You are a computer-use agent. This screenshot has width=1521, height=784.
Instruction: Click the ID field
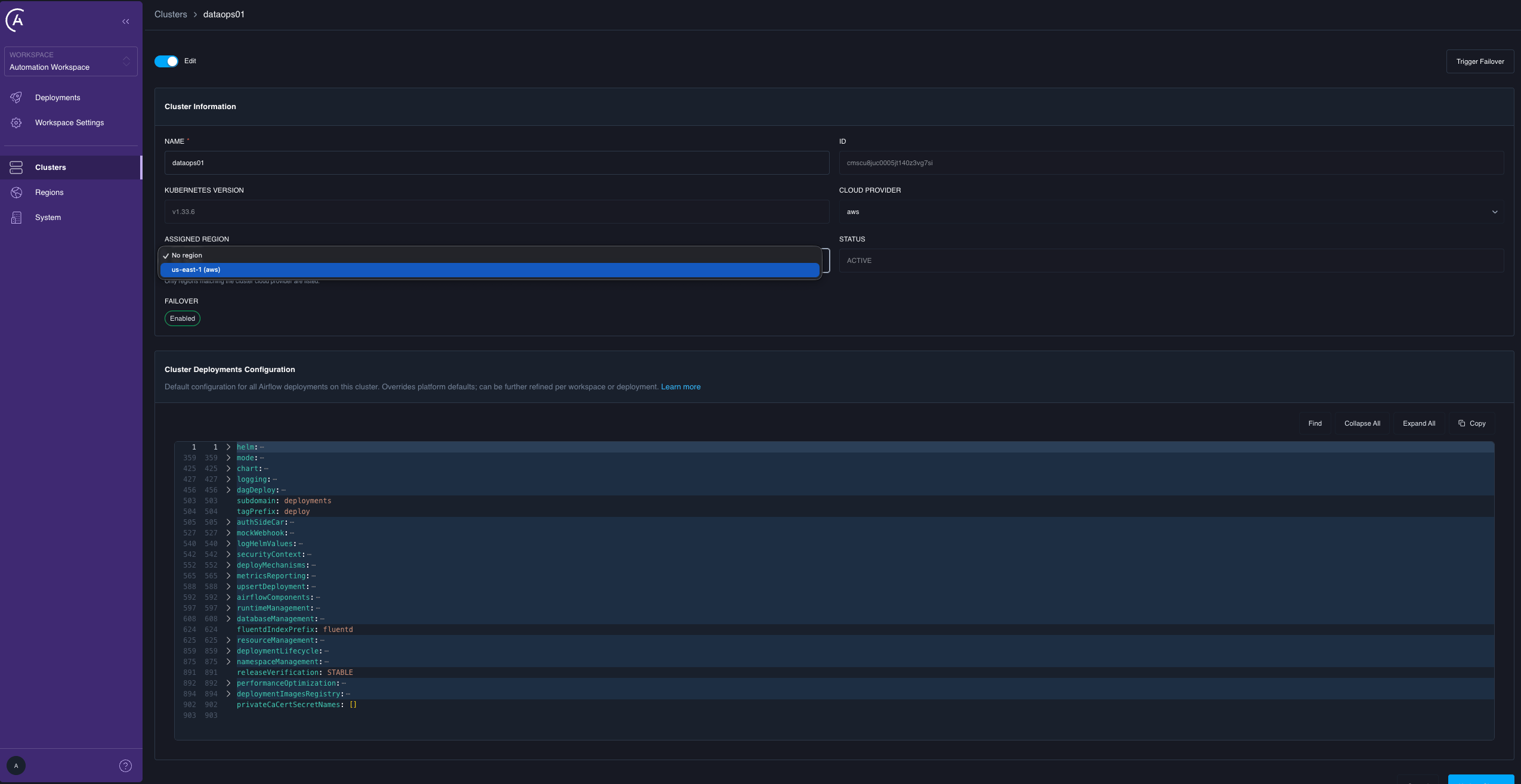pyautogui.click(x=1171, y=163)
